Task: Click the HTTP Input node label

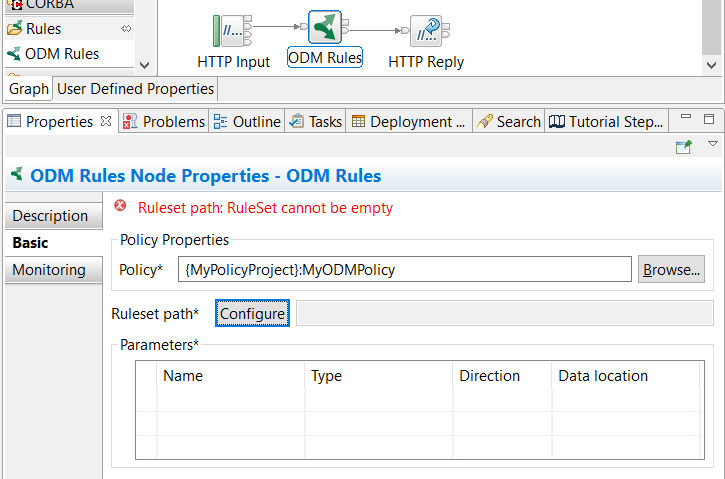Action: pyautogui.click(x=233, y=61)
